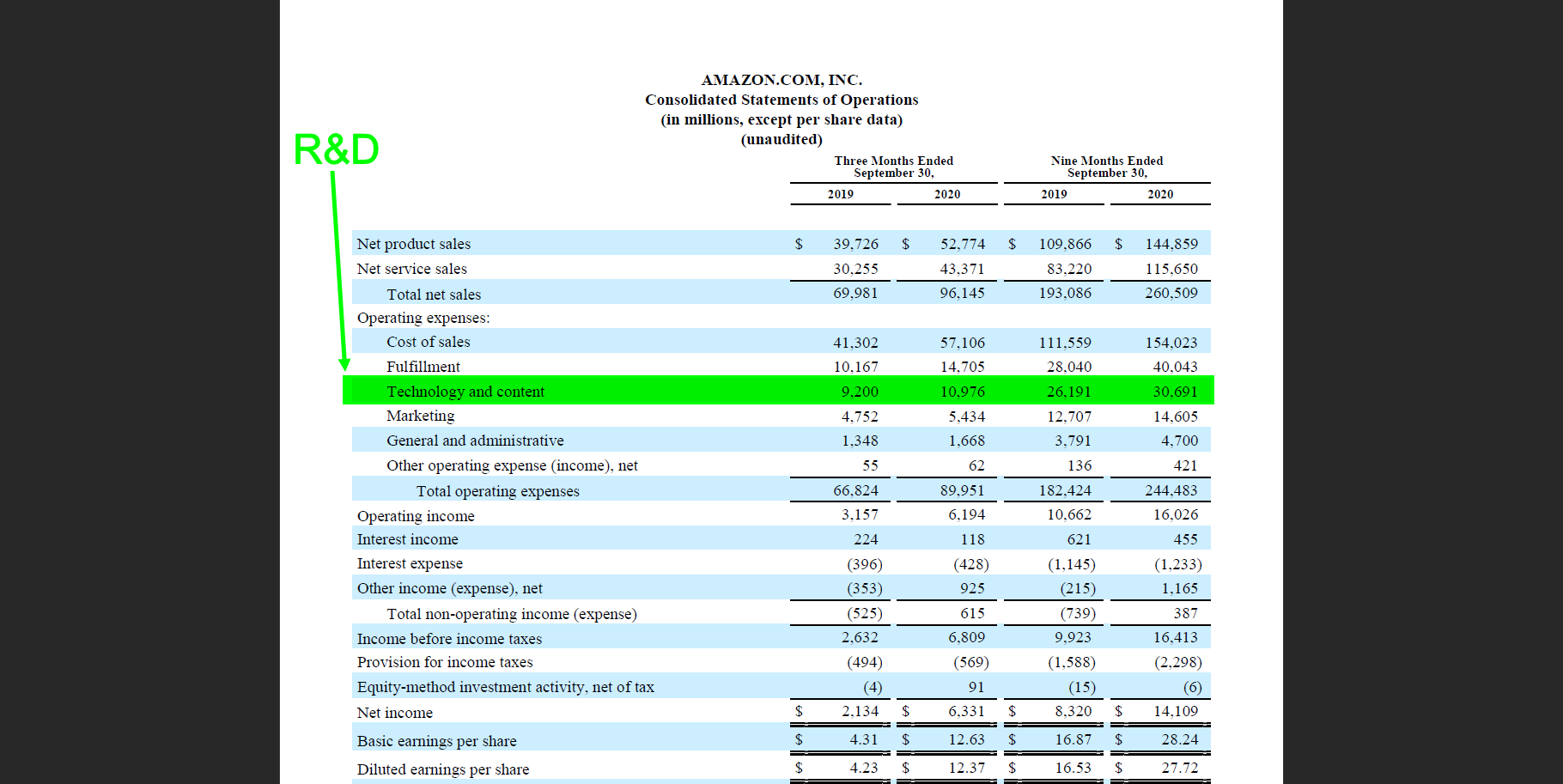The height and width of the screenshot is (784, 1563).
Task: Click "Equity-method investment activity, net of tax" label
Action: click(506, 687)
